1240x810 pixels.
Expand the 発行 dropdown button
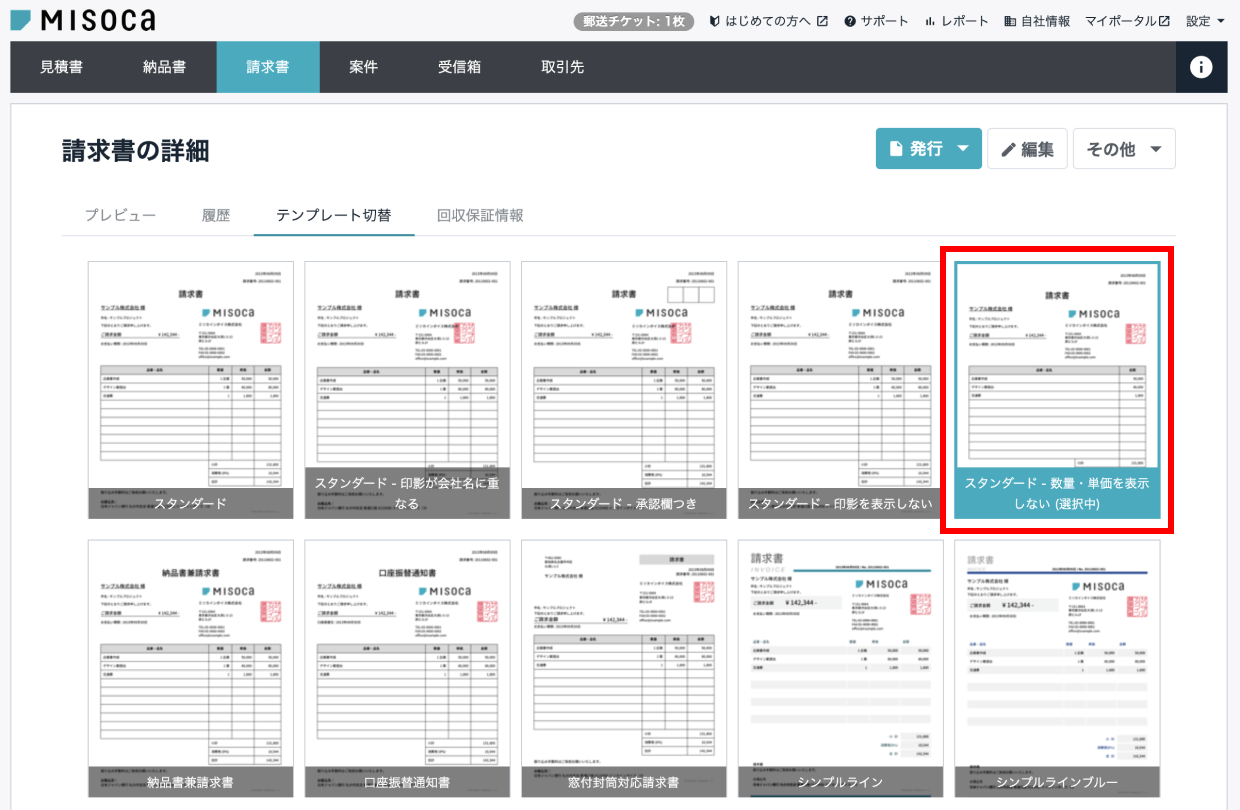pyautogui.click(x=929, y=149)
